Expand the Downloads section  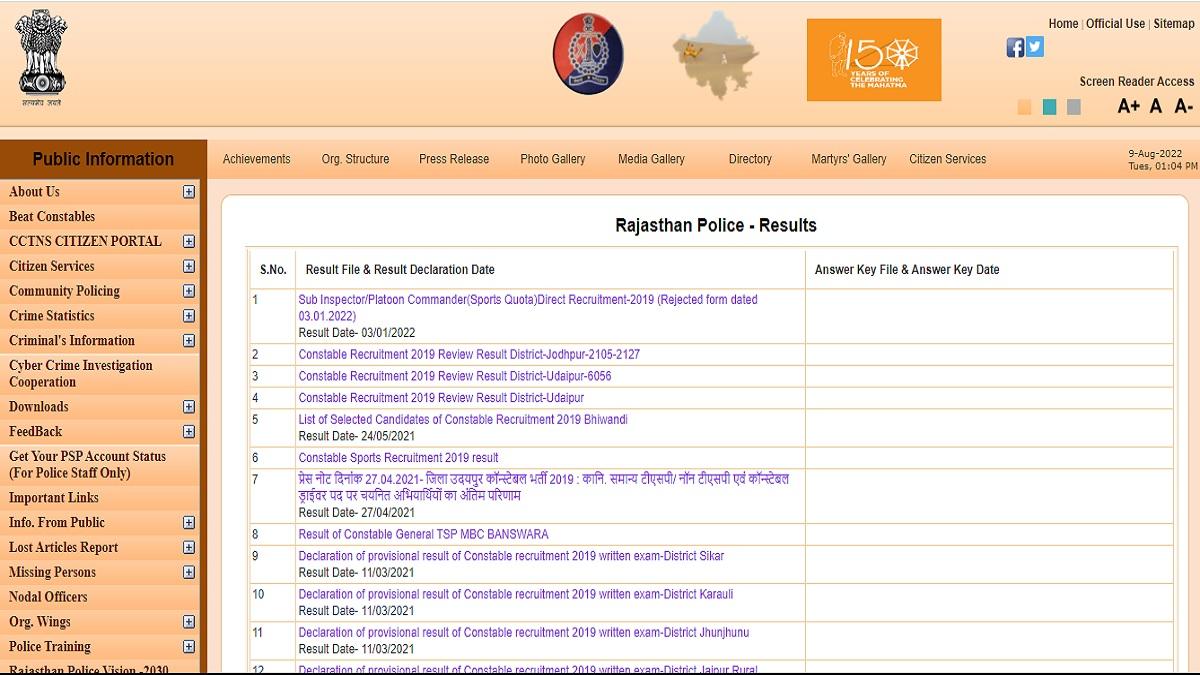[x=188, y=407]
